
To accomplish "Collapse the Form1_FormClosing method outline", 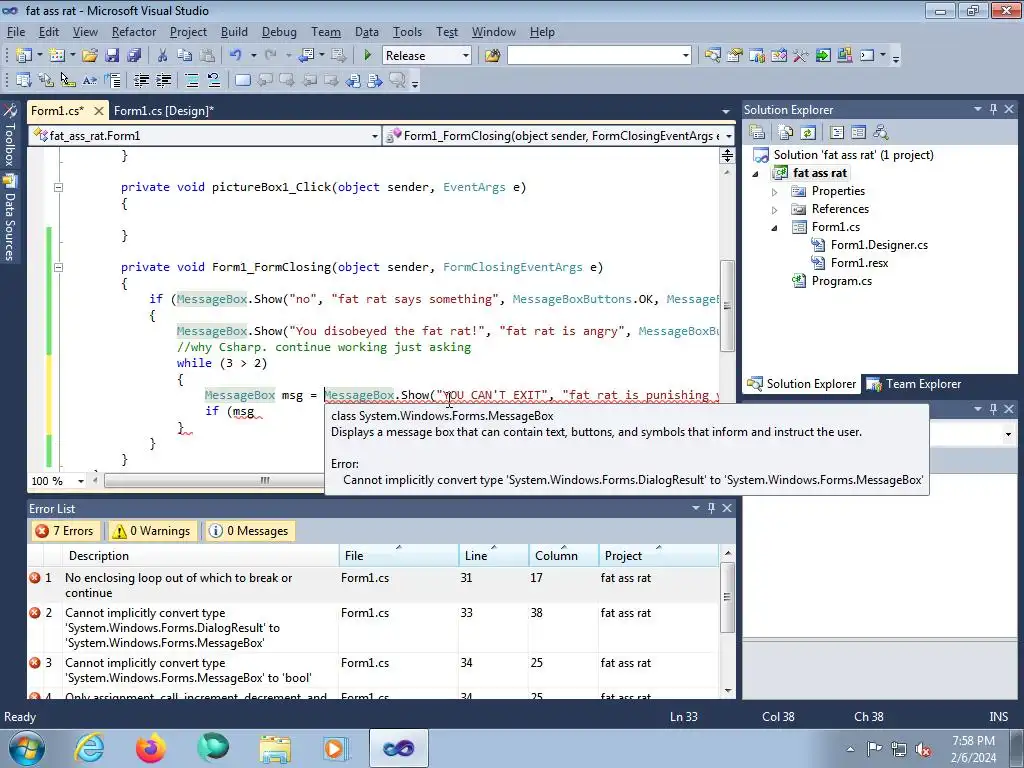I will pos(58,267).
